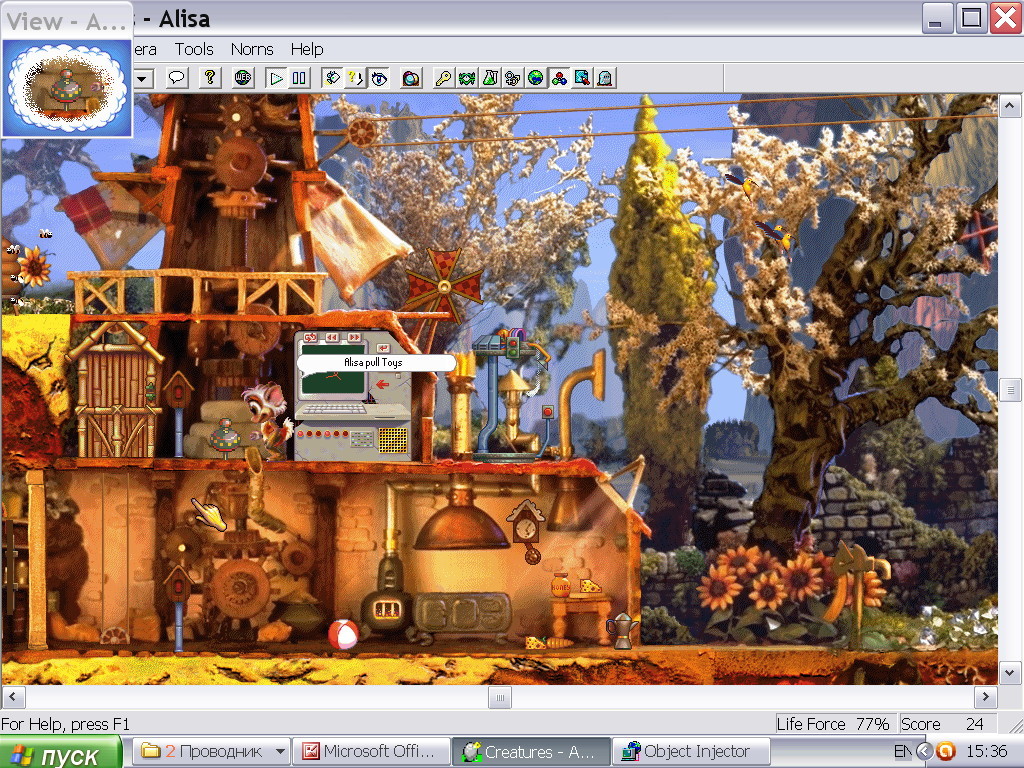Click the horizontal scrollbar right arrow

point(985,697)
